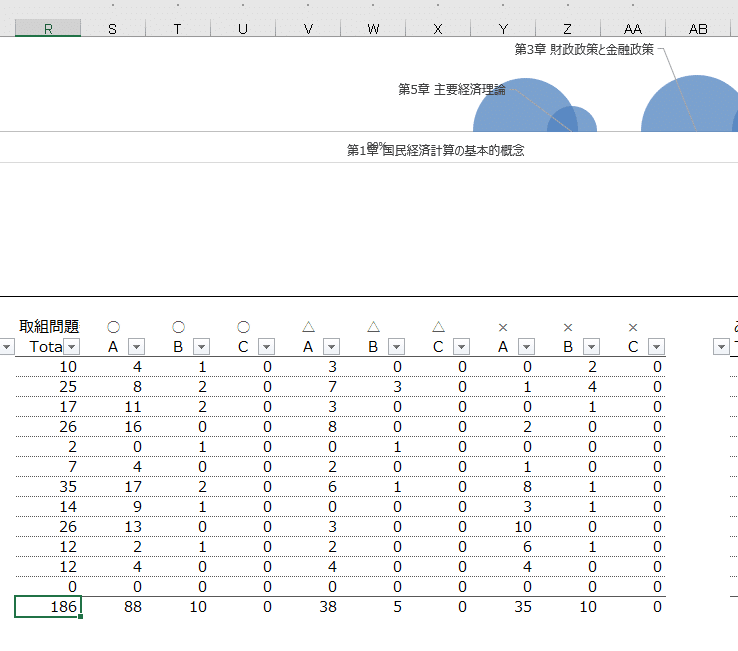The width and height of the screenshot is (738, 651).
Task: Select Total cell with value 14
Action: 48,506
